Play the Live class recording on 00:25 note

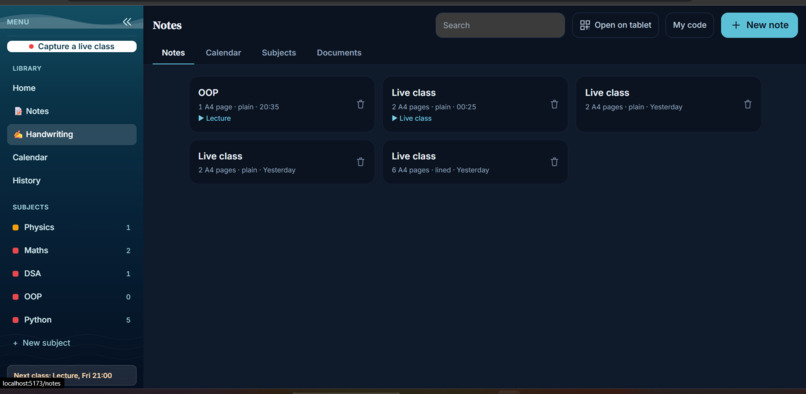click(412, 118)
